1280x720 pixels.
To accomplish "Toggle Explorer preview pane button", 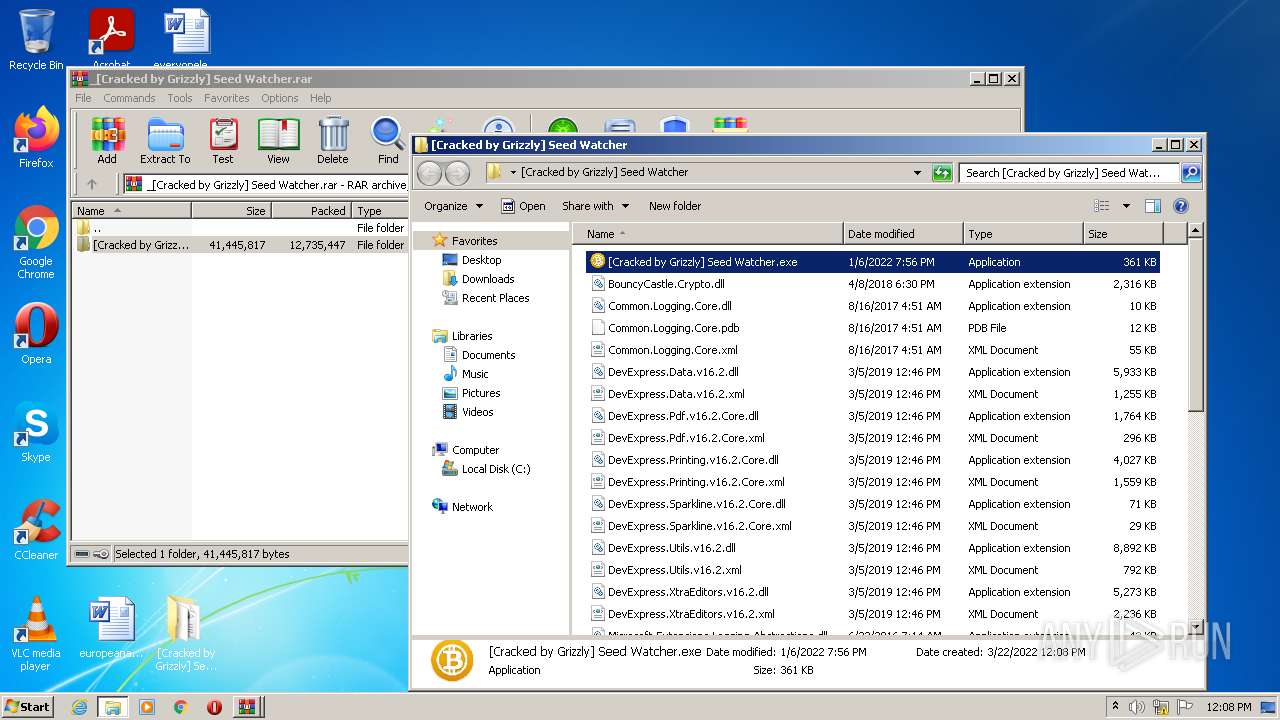I will coord(1152,206).
